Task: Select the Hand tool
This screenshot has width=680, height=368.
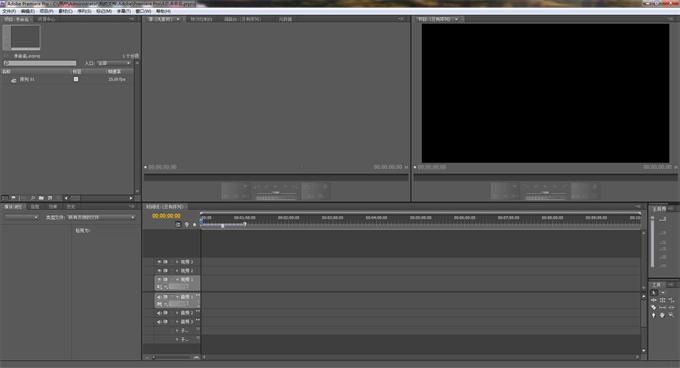Action: [x=662, y=315]
